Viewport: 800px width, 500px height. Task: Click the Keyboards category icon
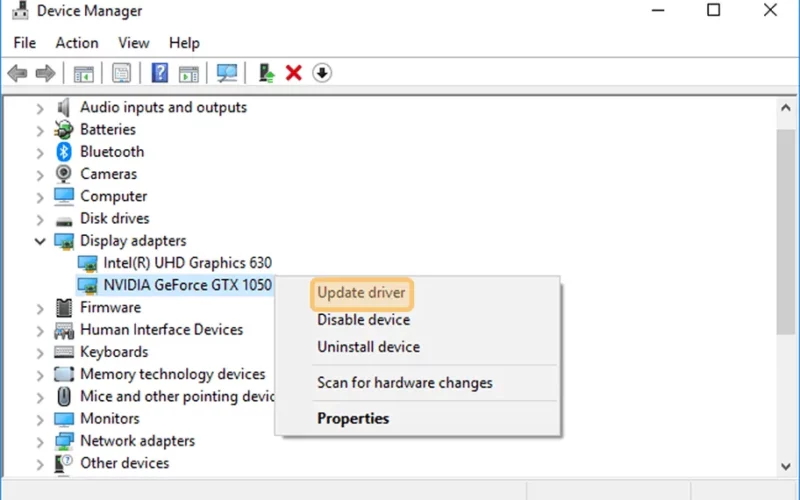tap(64, 352)
